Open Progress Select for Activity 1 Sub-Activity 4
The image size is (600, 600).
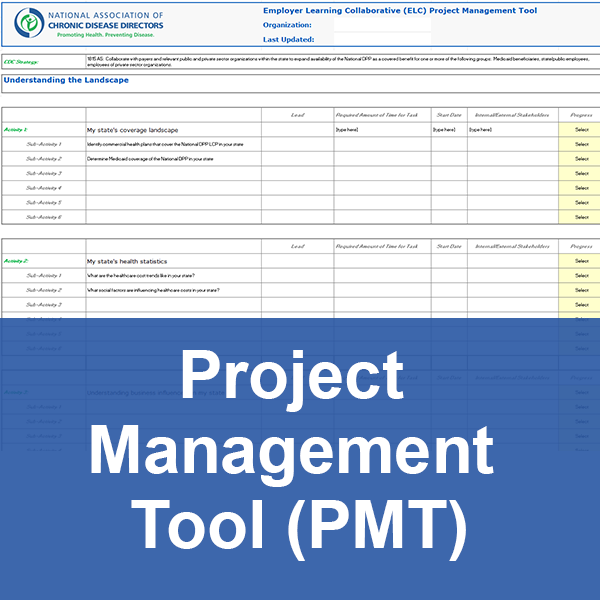pyautogui.click(x=581, y=188)
